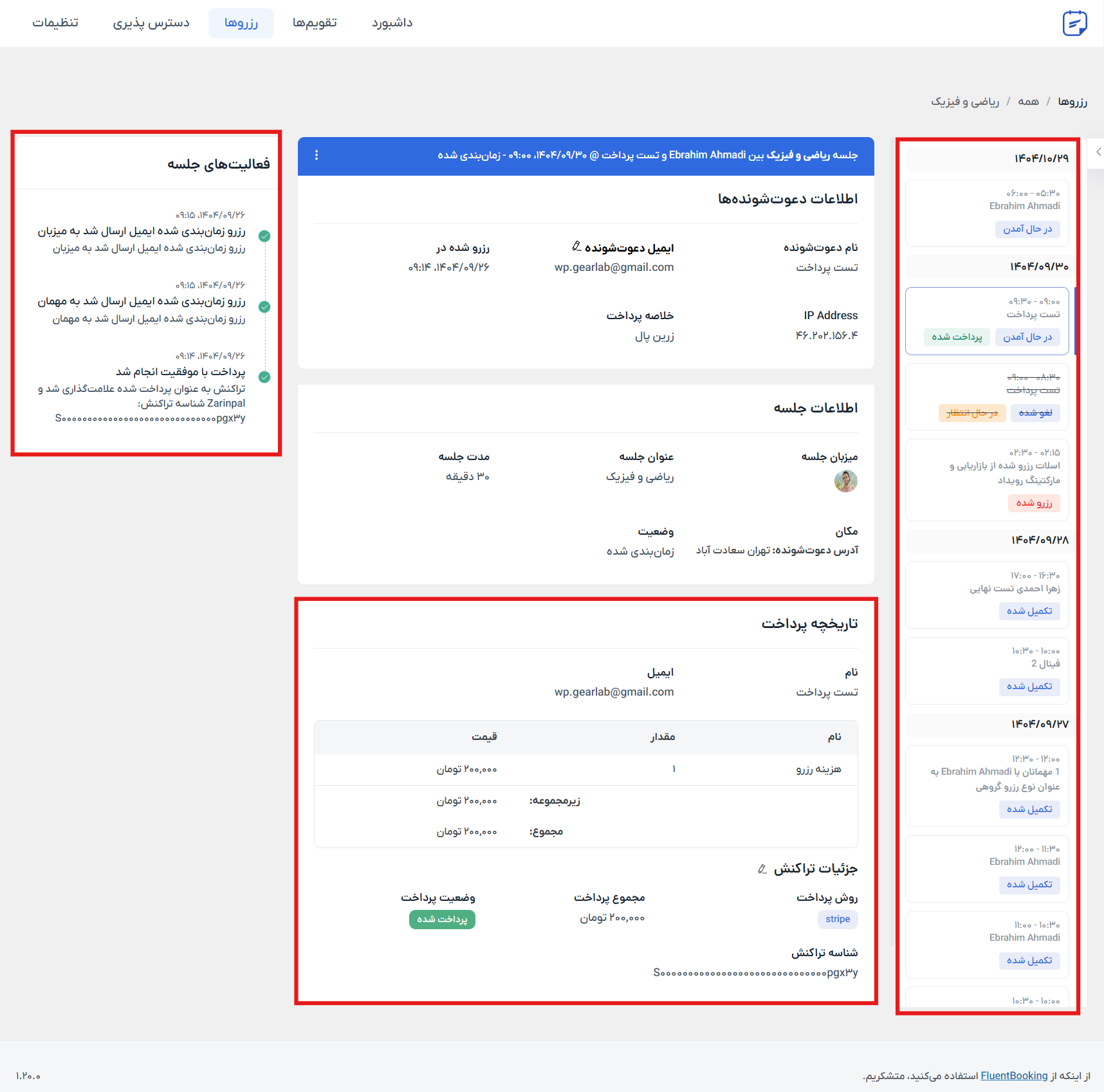Viewport: 1104px width, 1092px height.
Task: Click green check icon for host email activity
Action: [x=264, y=236]
